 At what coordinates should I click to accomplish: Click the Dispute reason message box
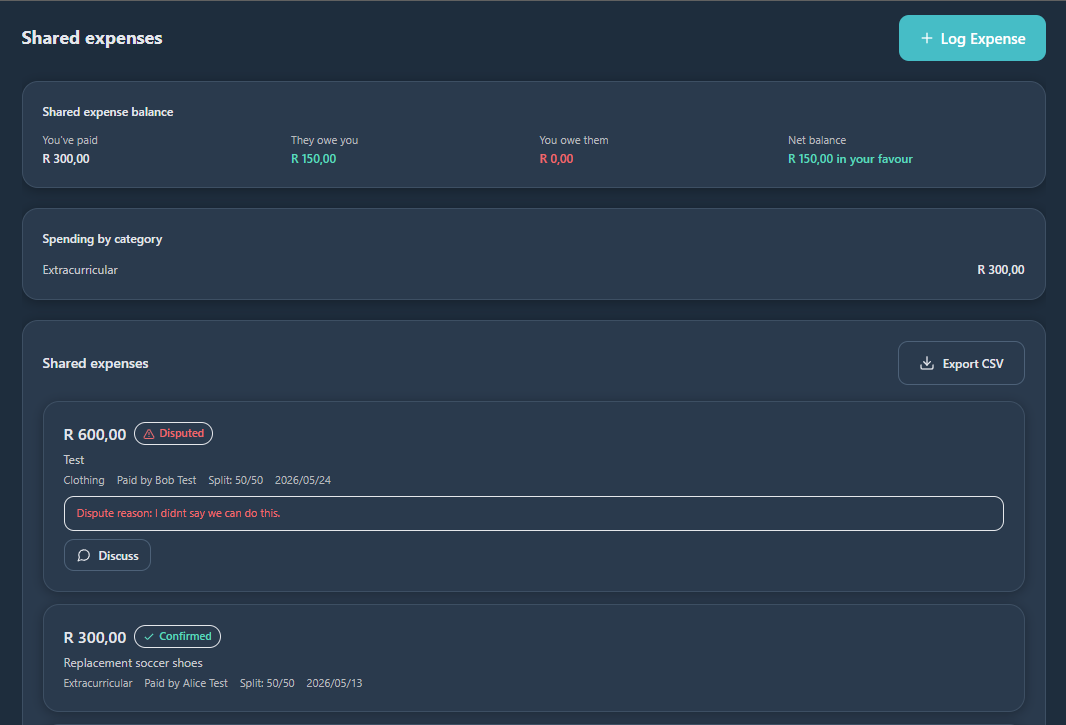coord(534,513)
